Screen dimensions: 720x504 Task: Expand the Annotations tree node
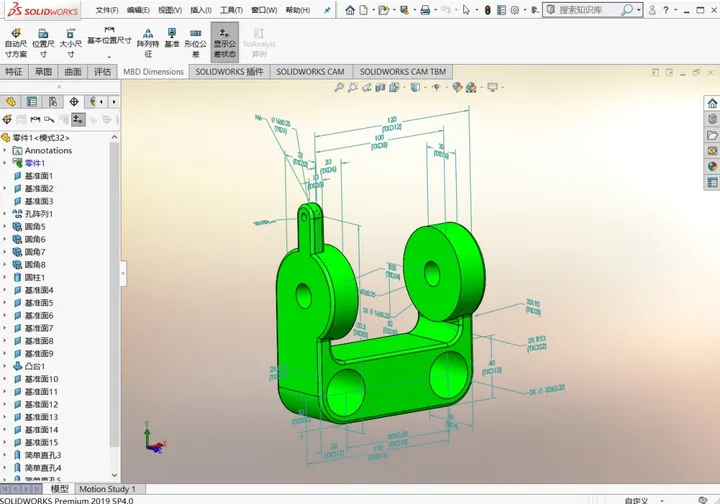pos(6,151)
